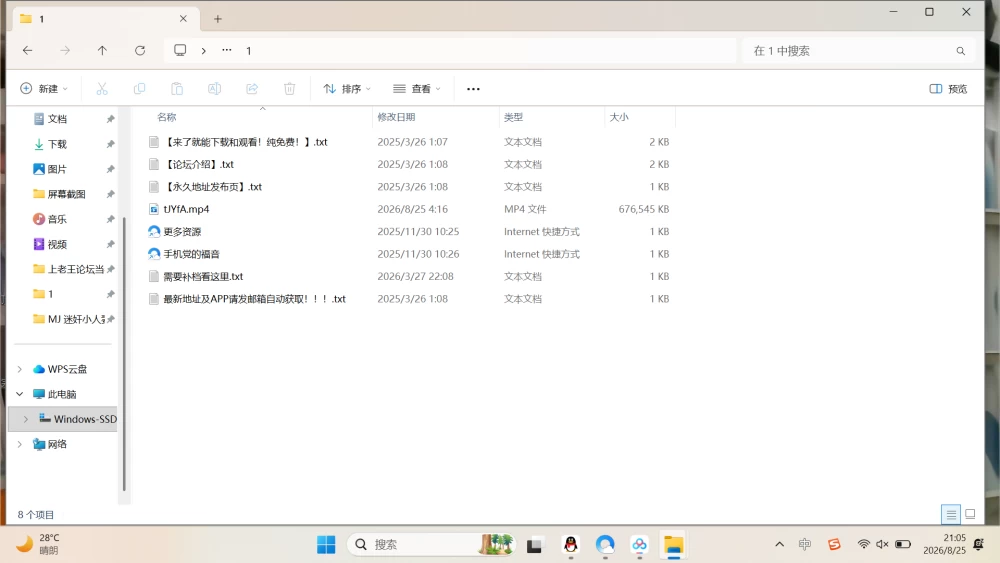1000x563 pixels.
Task: Click the This PC icon in address bar
Action: tap(180, 50)
